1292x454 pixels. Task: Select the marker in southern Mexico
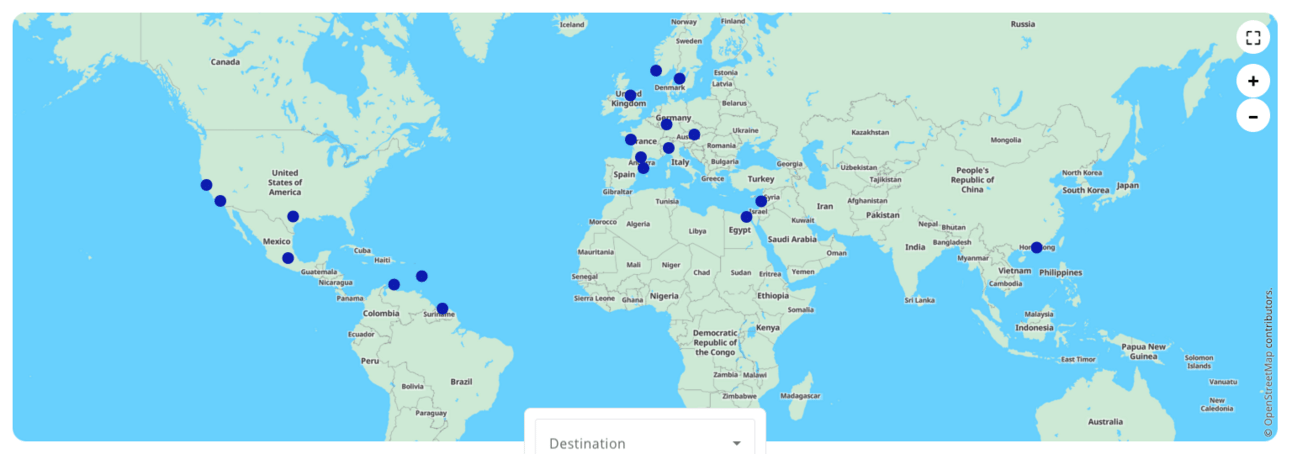tap(288, 258)
